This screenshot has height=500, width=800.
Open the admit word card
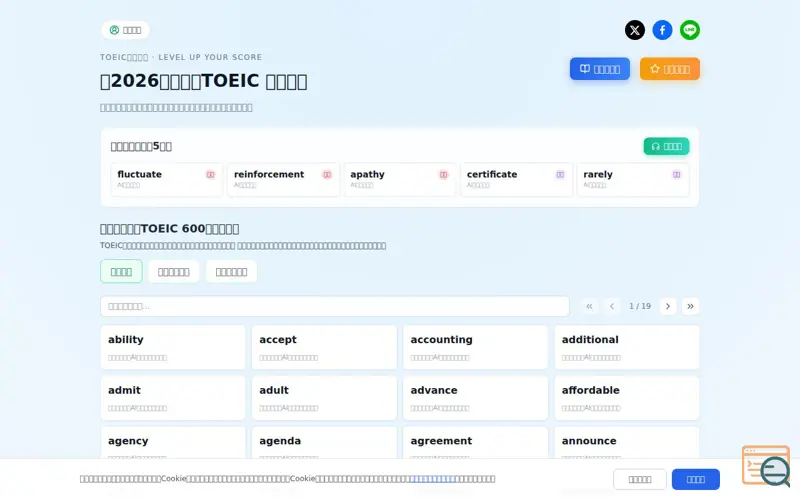(173, 398)
